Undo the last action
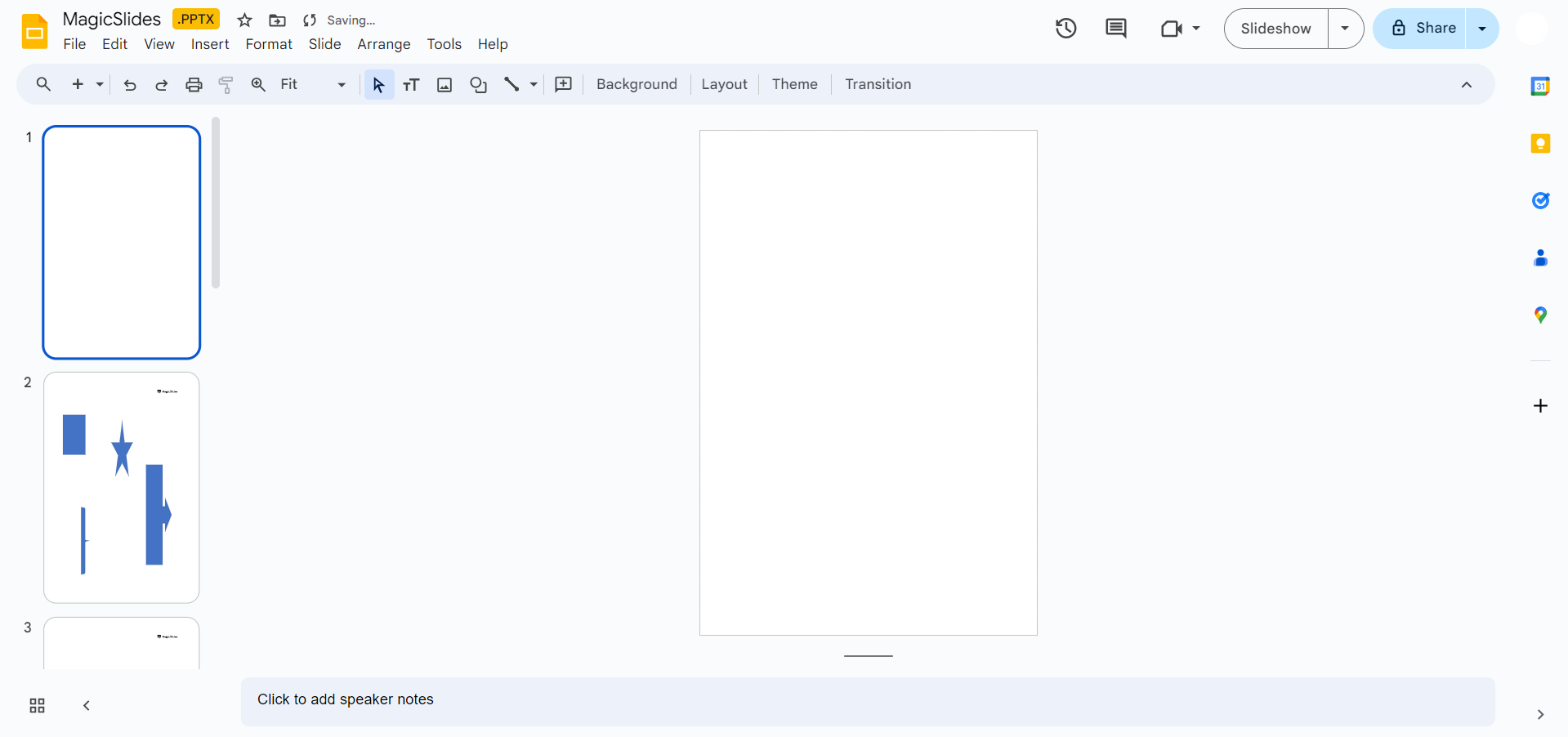 130,84
